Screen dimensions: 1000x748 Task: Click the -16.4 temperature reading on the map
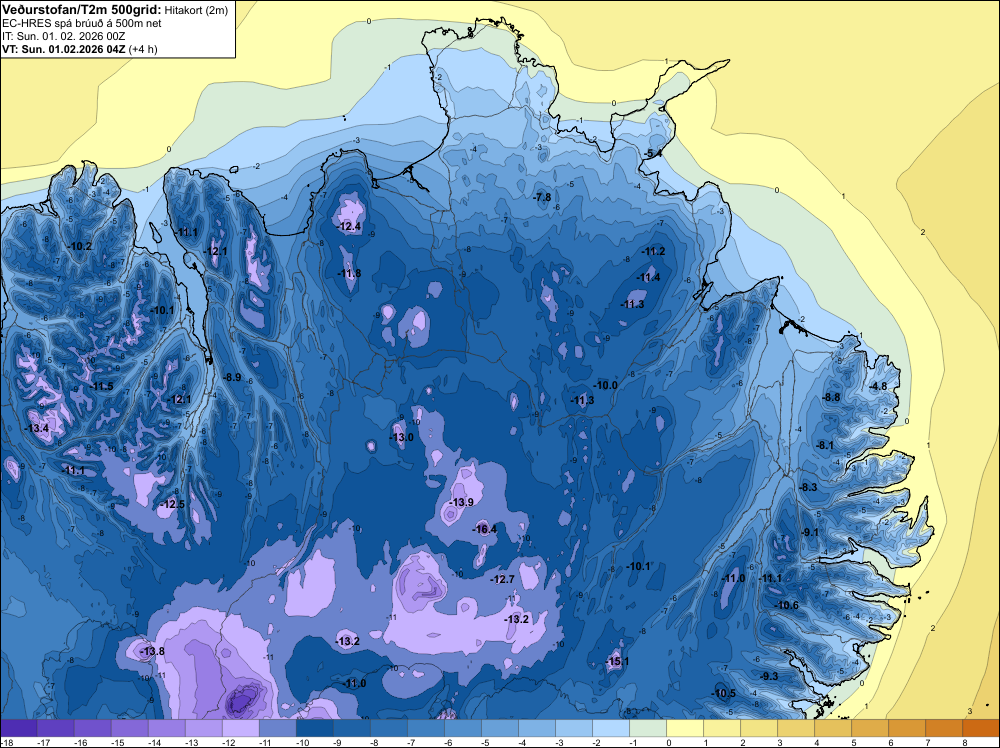point(485,529)
